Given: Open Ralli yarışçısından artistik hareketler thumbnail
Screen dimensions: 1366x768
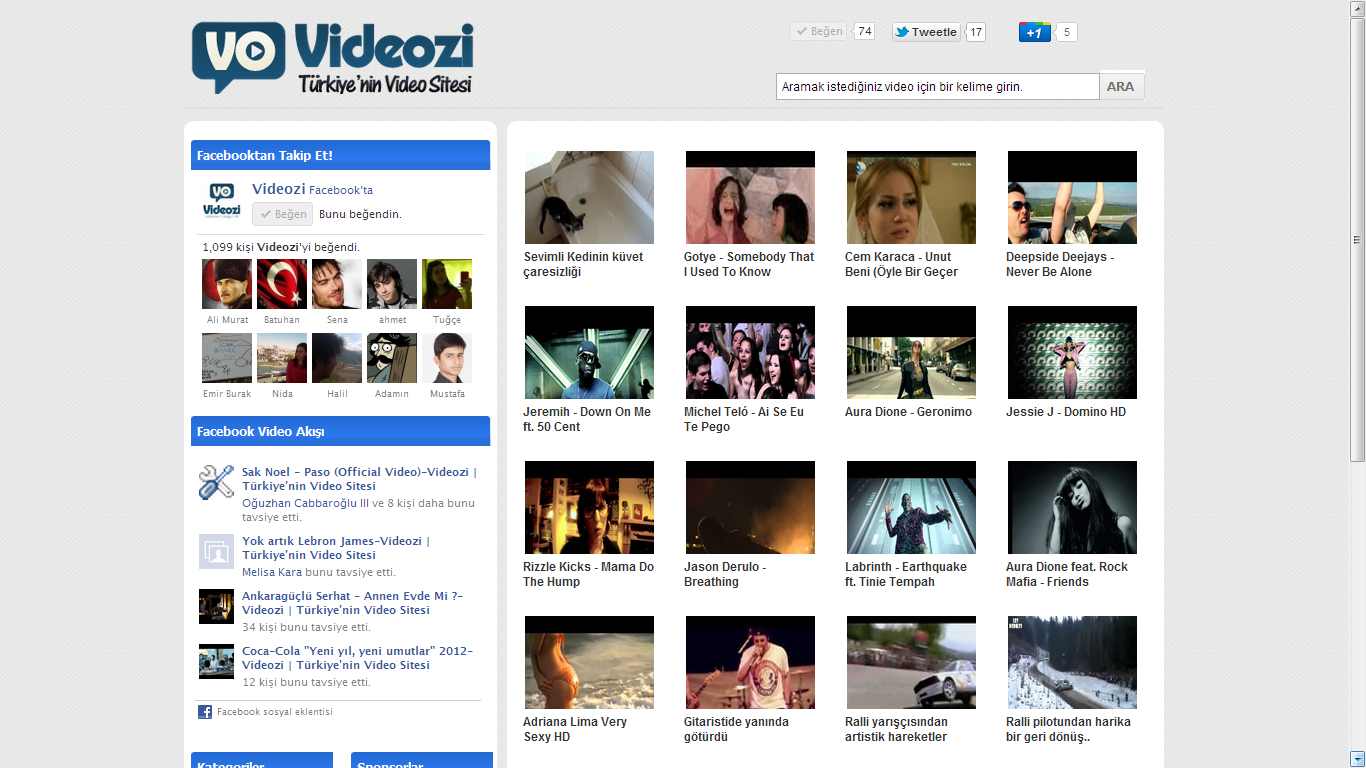Looking at the screenshot, I should point(911,662).
